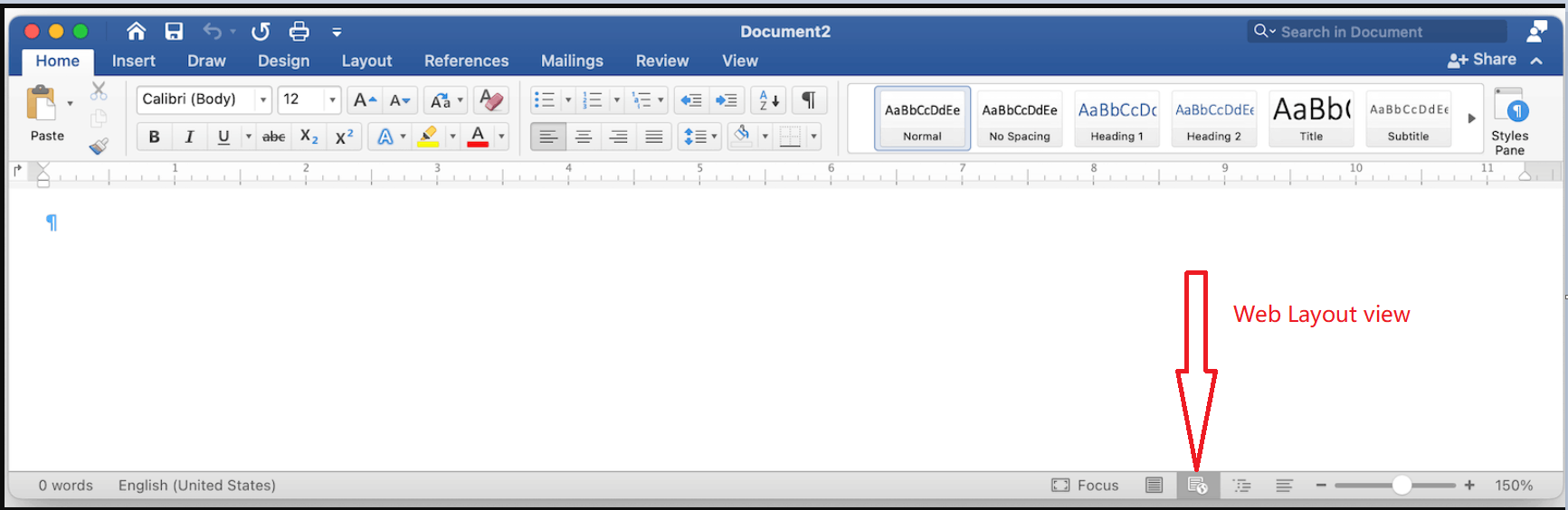This screenshot has height=510, width=1568.
Task: Open the Styles Pane
Action: pyautogui.click(x=1510, y=121)
